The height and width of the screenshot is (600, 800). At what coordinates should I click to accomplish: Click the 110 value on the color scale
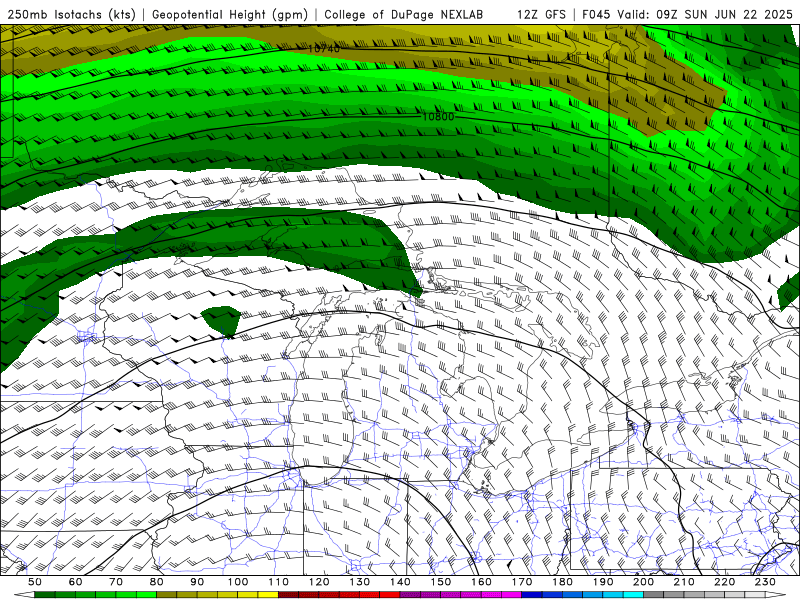(x=279, y=582)
